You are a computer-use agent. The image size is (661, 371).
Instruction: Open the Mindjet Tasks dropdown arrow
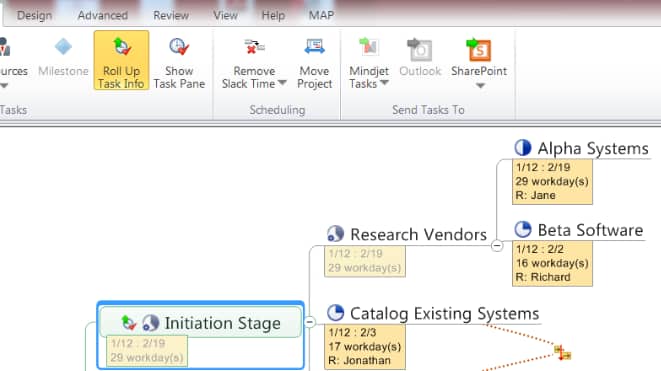[384, 83]
